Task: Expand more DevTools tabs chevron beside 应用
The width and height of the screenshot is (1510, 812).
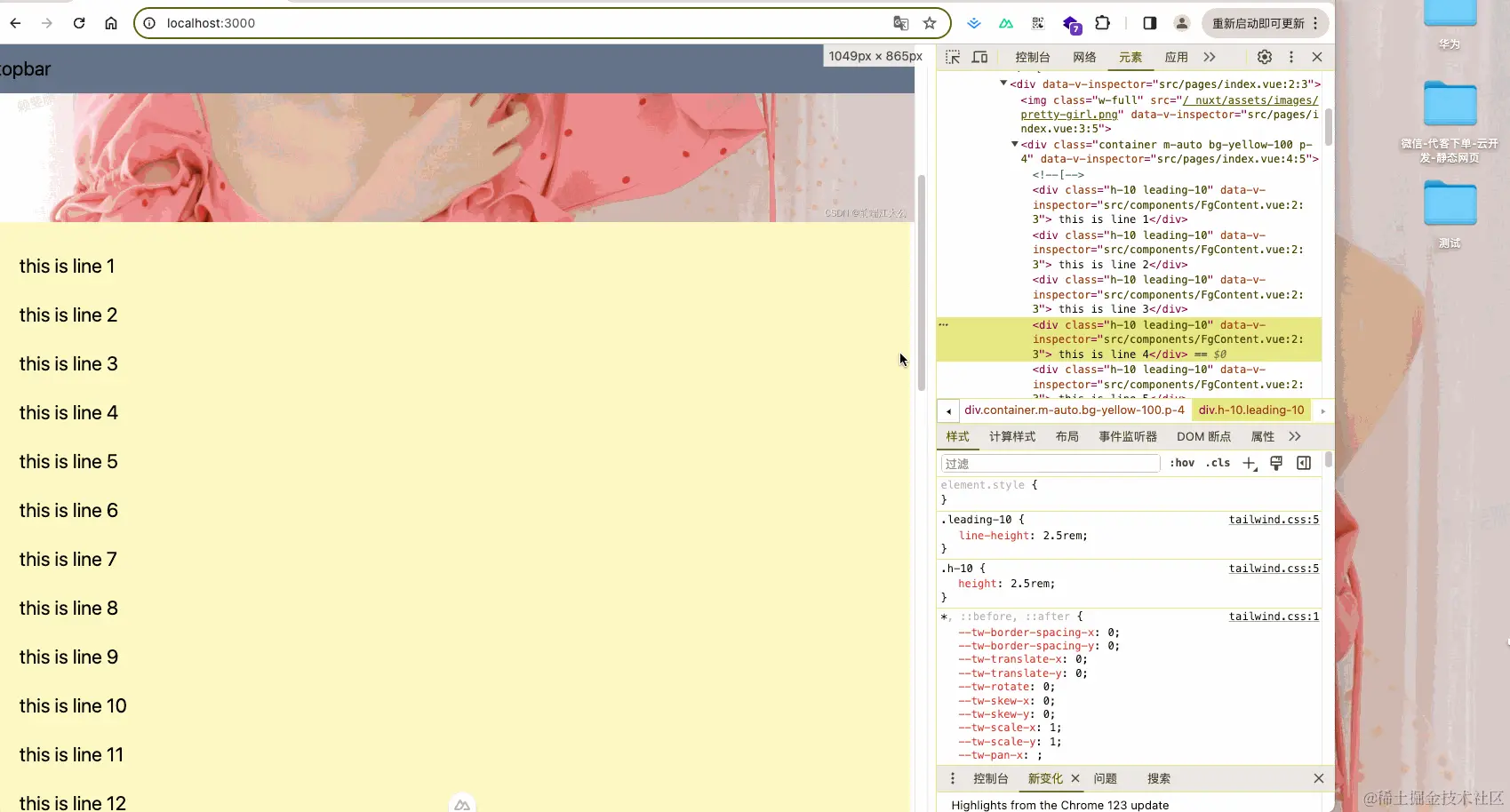Action: point(1209,57)
